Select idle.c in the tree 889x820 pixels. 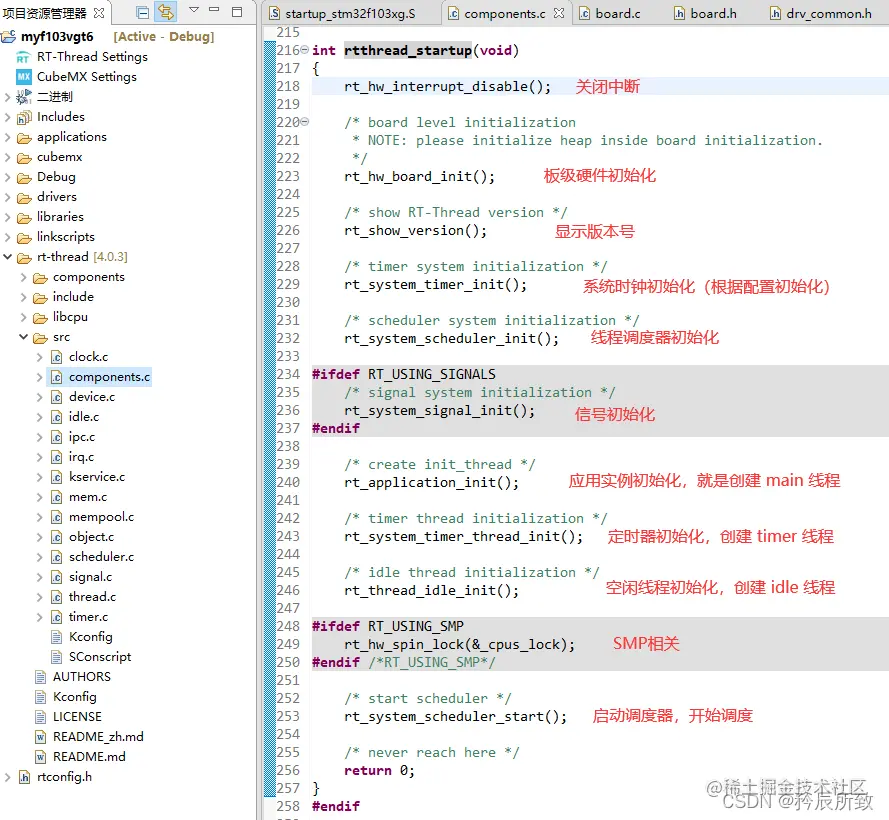tap(84, 417)
